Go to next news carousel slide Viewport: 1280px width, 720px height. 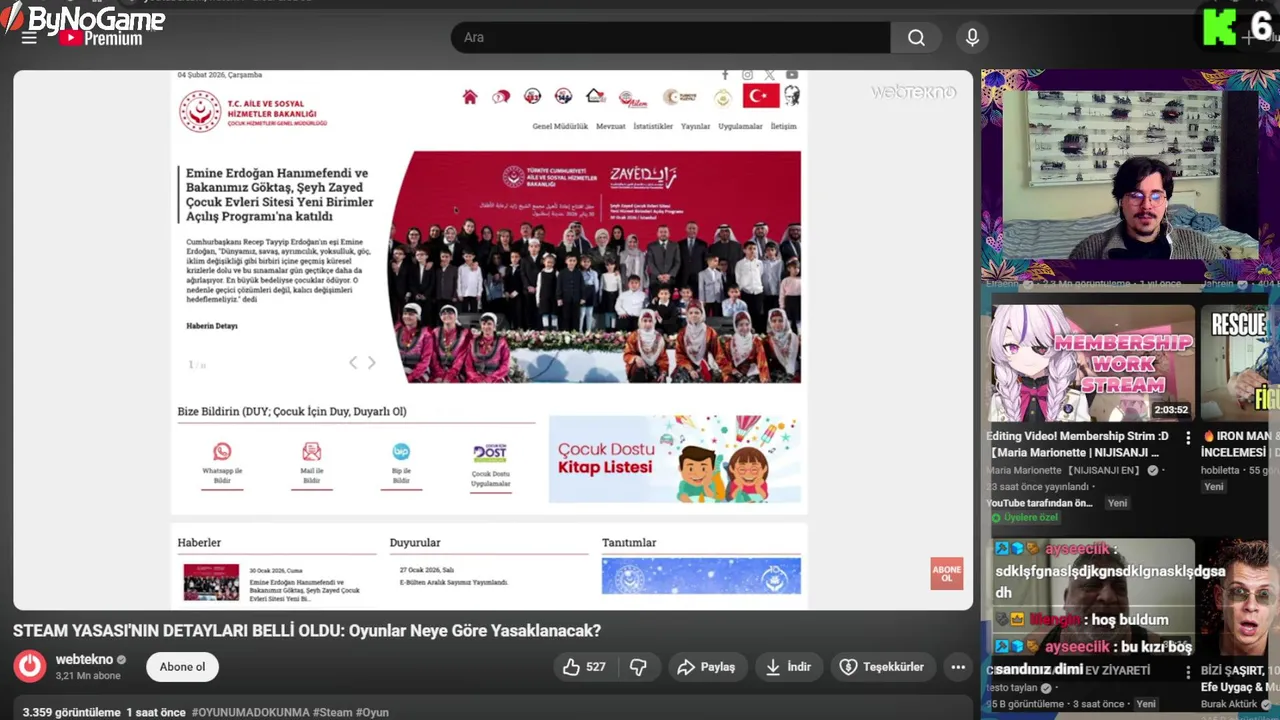click(x=372, y=363)
